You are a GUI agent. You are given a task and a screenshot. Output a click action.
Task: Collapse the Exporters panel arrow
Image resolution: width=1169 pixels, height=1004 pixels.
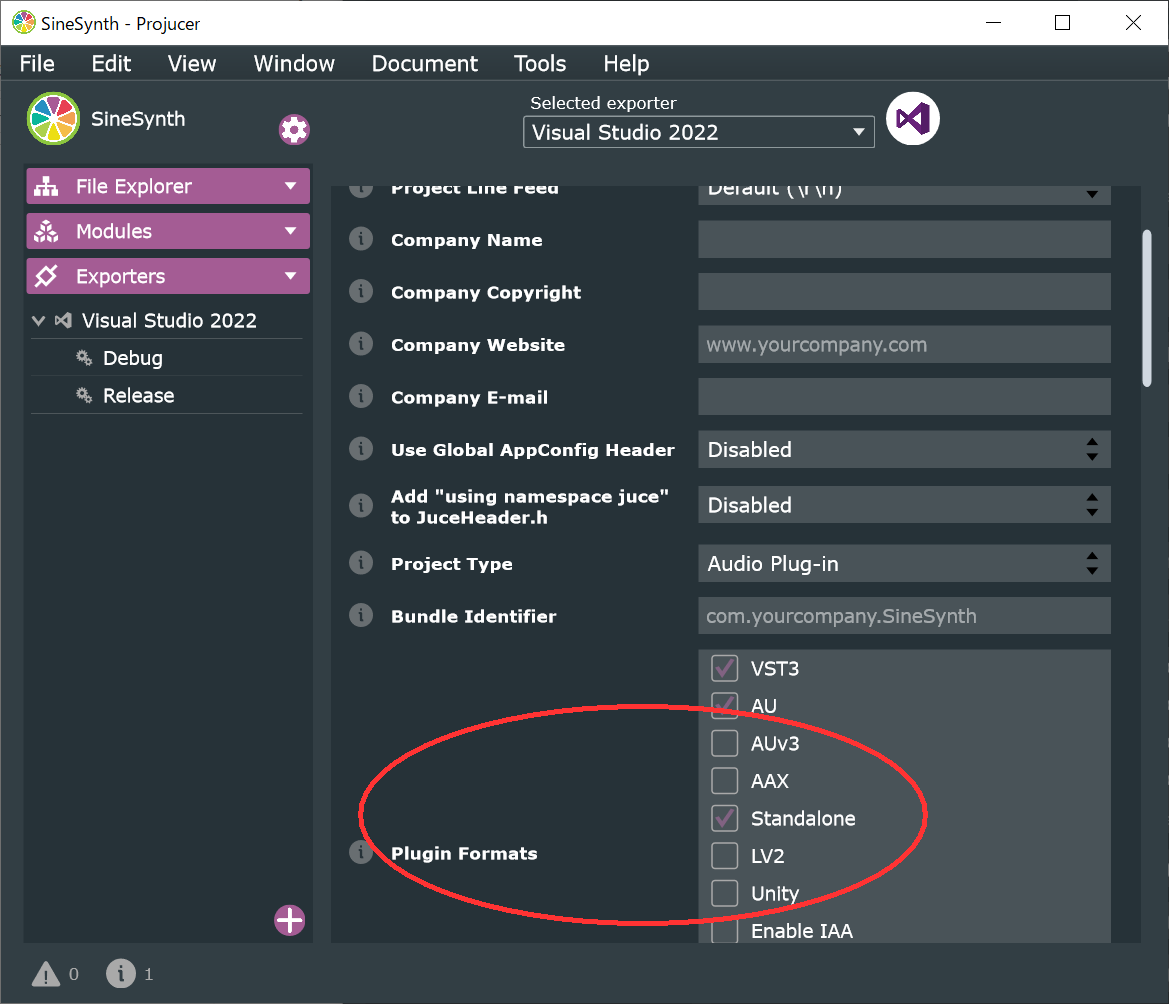[291, 276]
